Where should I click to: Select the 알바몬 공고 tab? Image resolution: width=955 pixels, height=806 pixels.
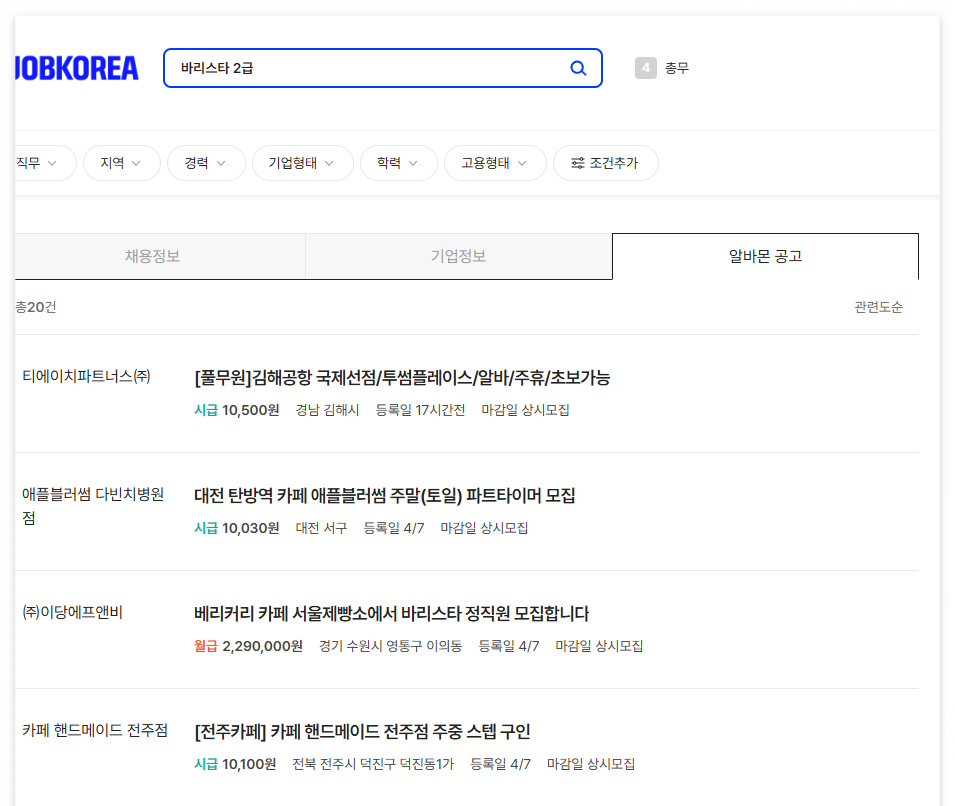point(765,257)
